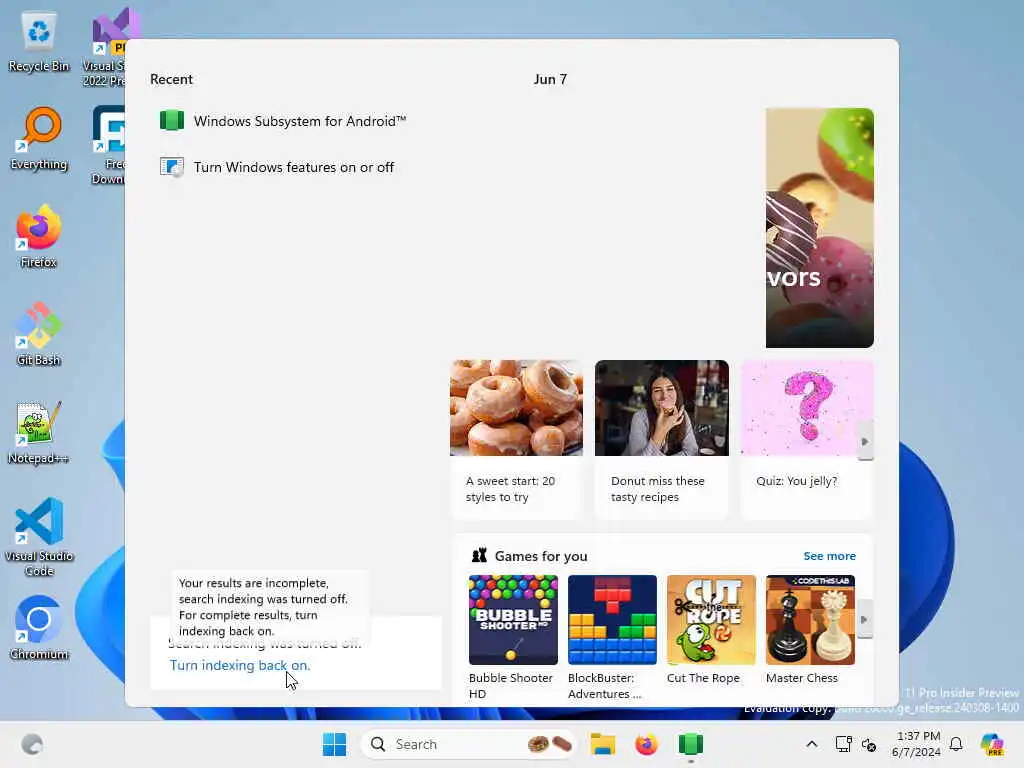Select Notepad++ desktop shortcut
Viewport: 1024px width, 768px height.
pos(39,432)
